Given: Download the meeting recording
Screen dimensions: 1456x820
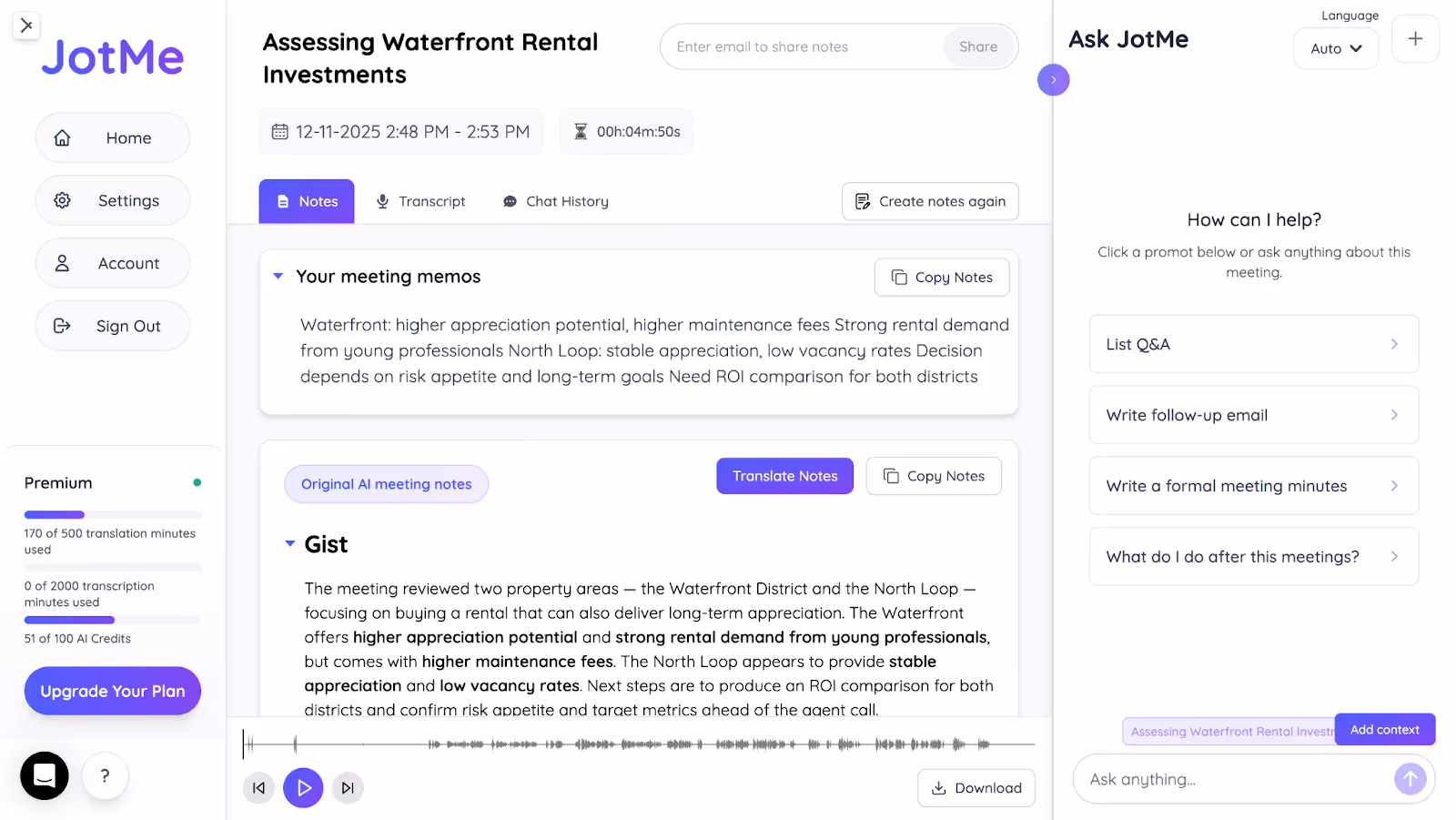Looking at the screenshot, I should [x=976, y=788].
